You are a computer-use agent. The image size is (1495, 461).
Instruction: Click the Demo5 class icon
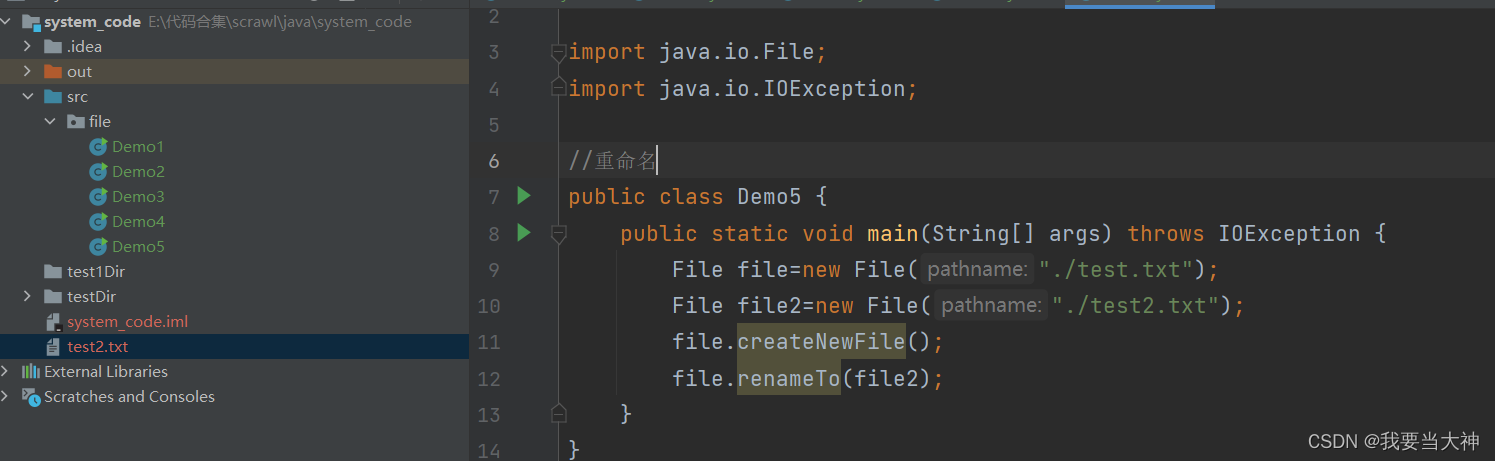[x=98, y=246]
